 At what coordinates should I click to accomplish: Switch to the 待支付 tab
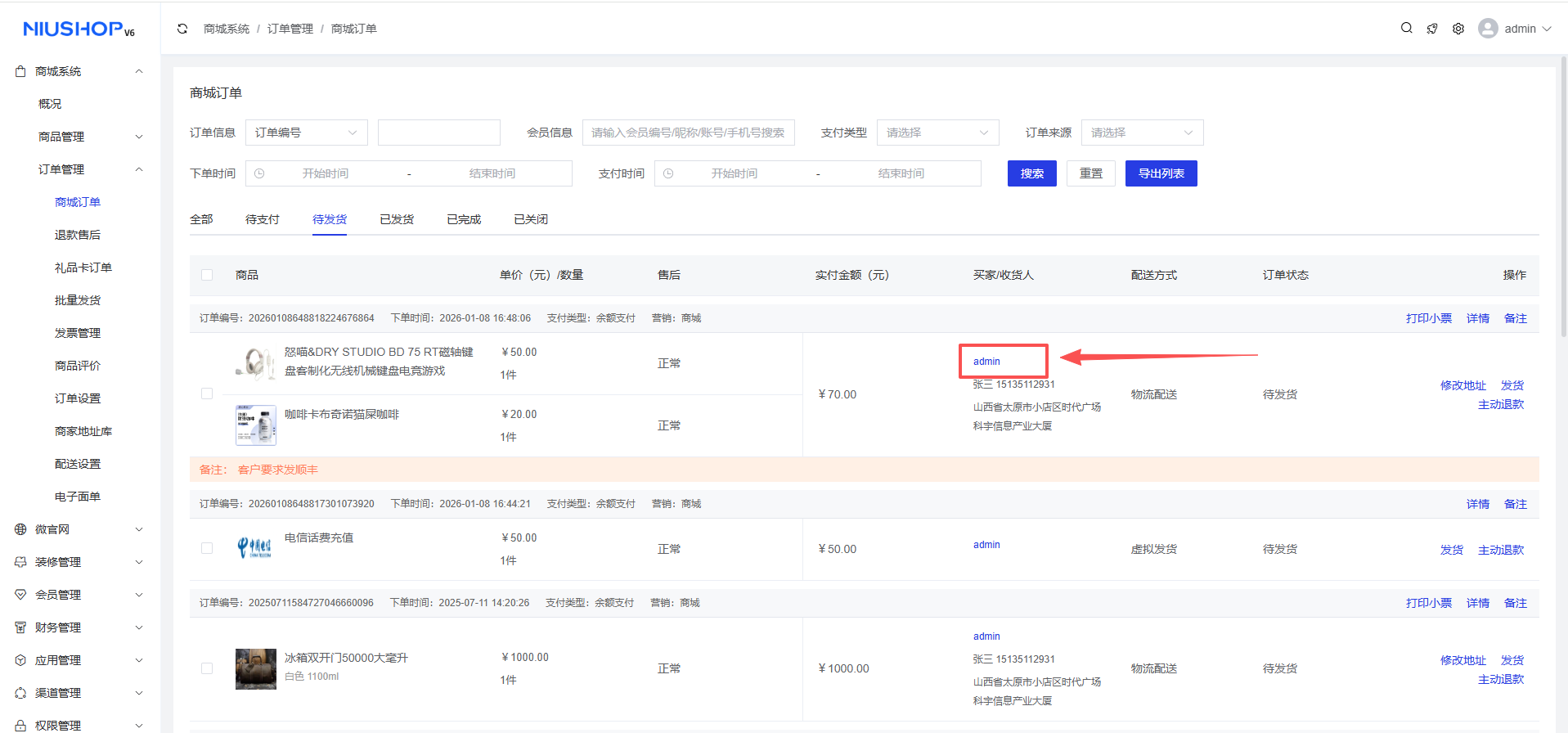pos(262,219)
